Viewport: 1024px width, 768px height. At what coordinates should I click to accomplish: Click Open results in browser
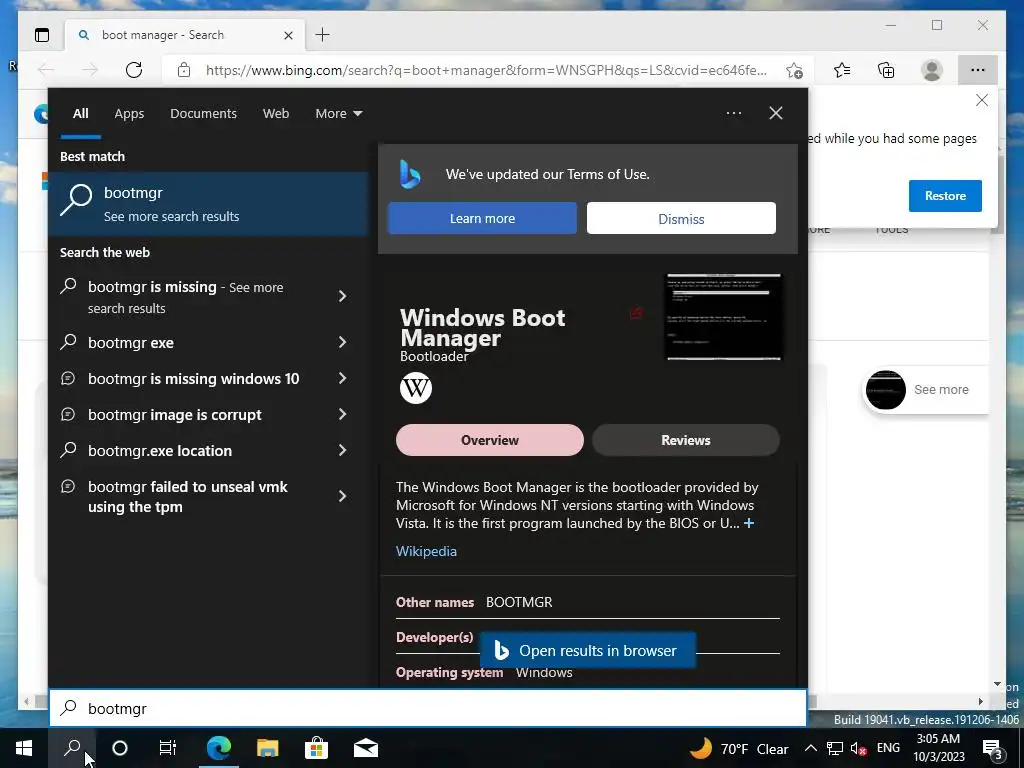click(x=588, y=650)
